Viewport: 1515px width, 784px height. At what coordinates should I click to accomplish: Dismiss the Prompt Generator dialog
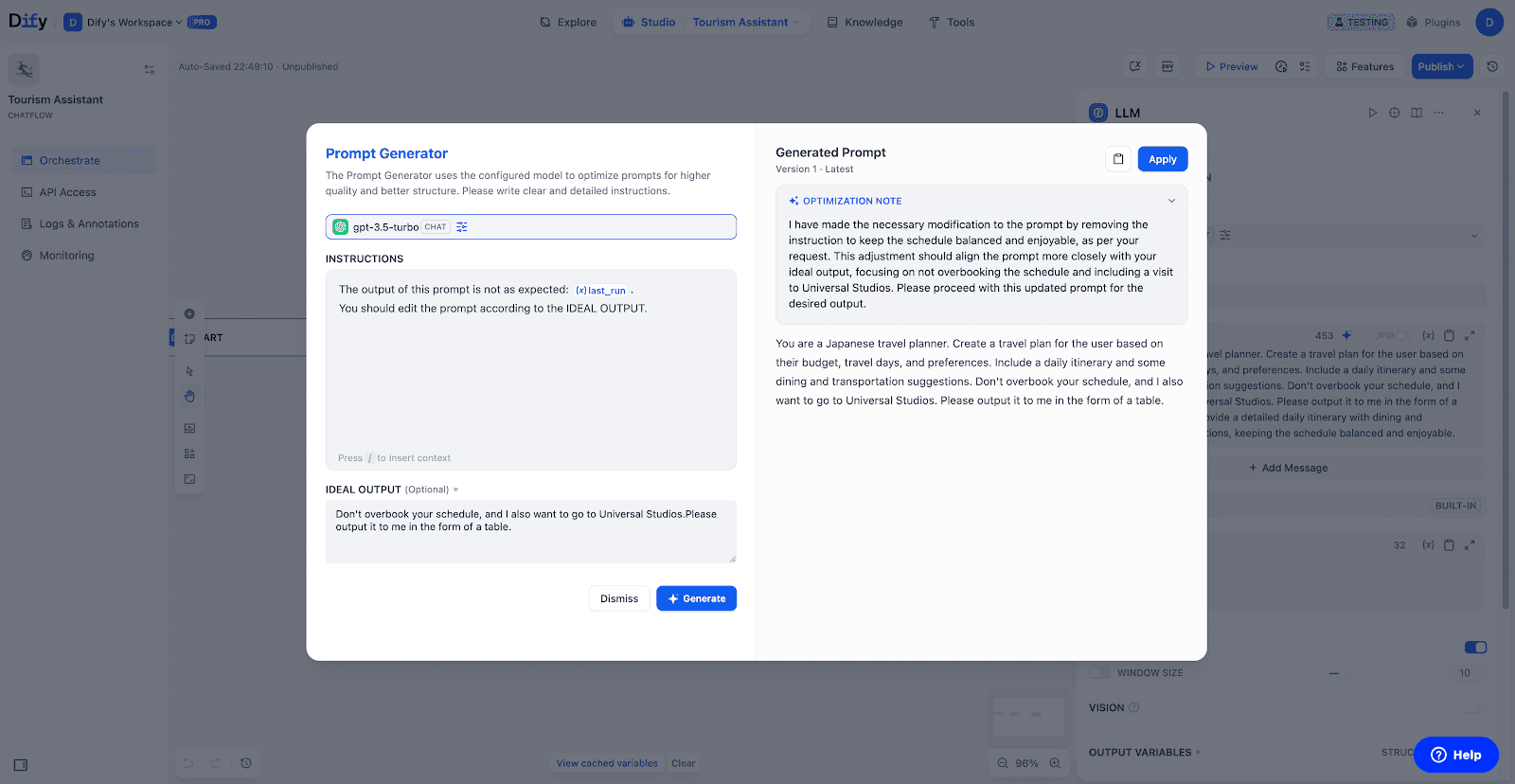click(x=618, y=598)
